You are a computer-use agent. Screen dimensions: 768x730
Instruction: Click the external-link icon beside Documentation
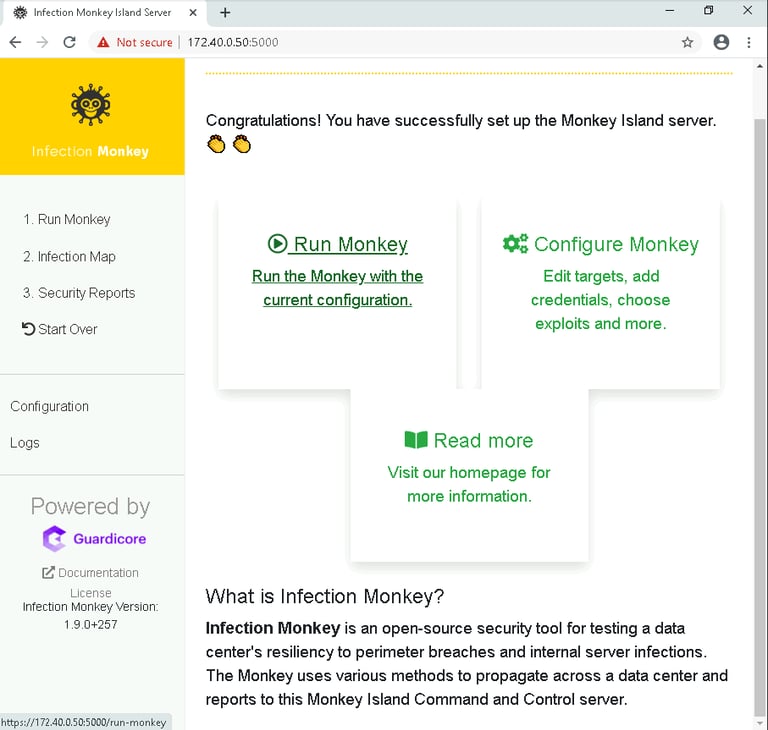(48, 572)
